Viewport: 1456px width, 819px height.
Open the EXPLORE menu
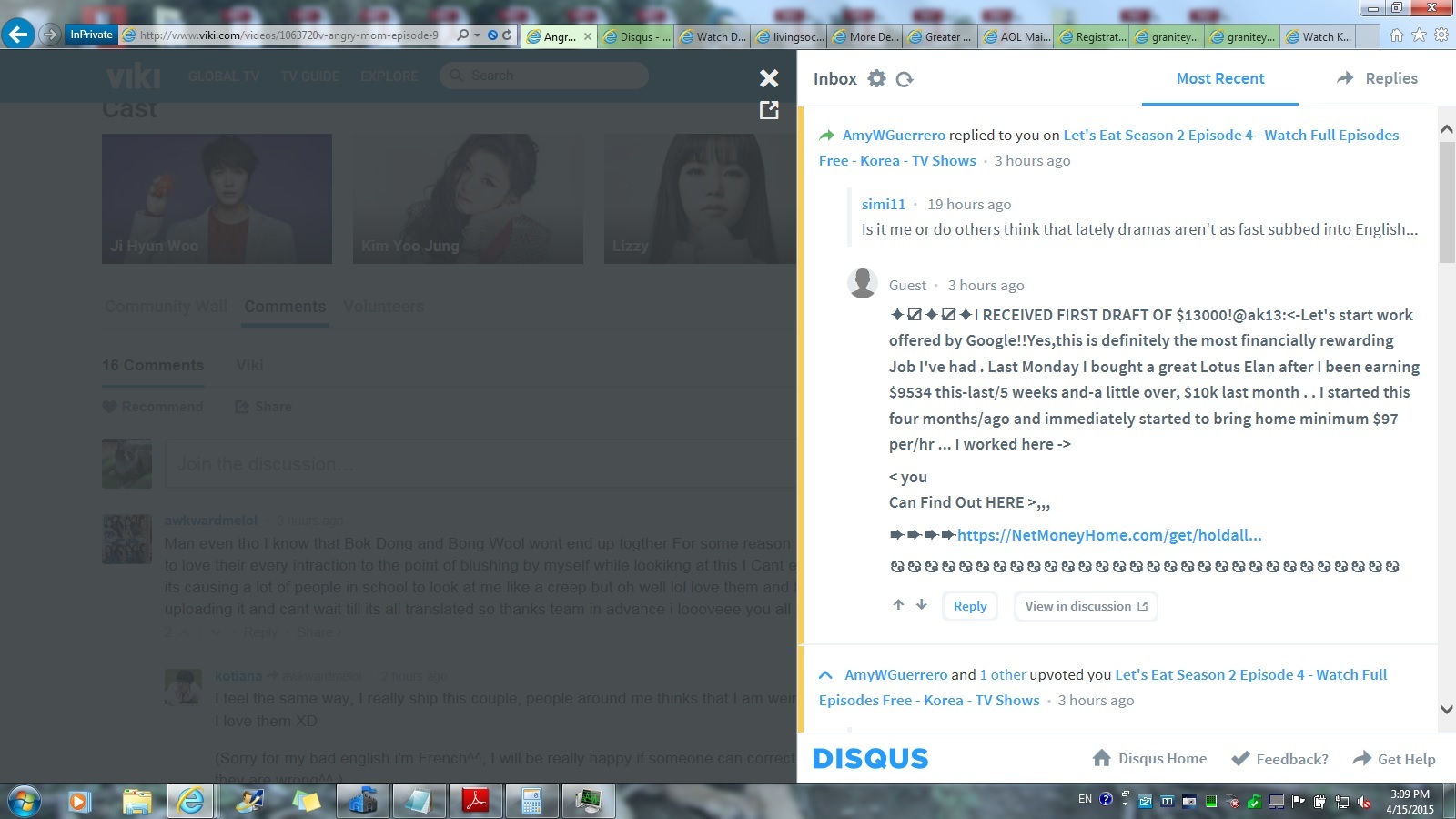pos(389,76)
